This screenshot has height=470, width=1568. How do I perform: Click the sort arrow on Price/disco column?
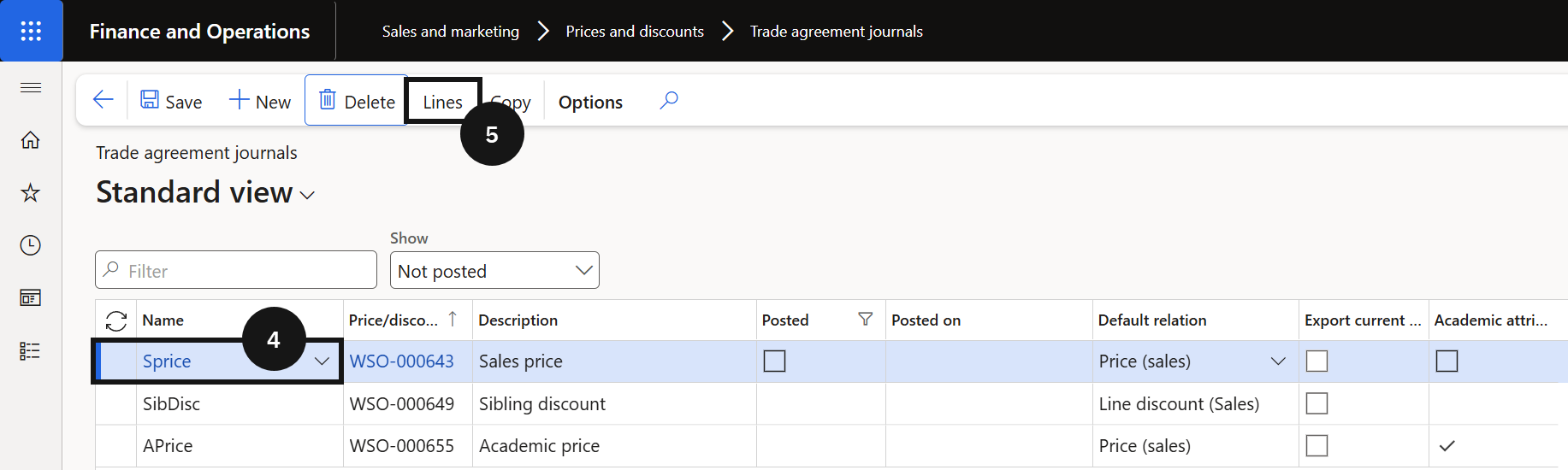coord(453,319)
